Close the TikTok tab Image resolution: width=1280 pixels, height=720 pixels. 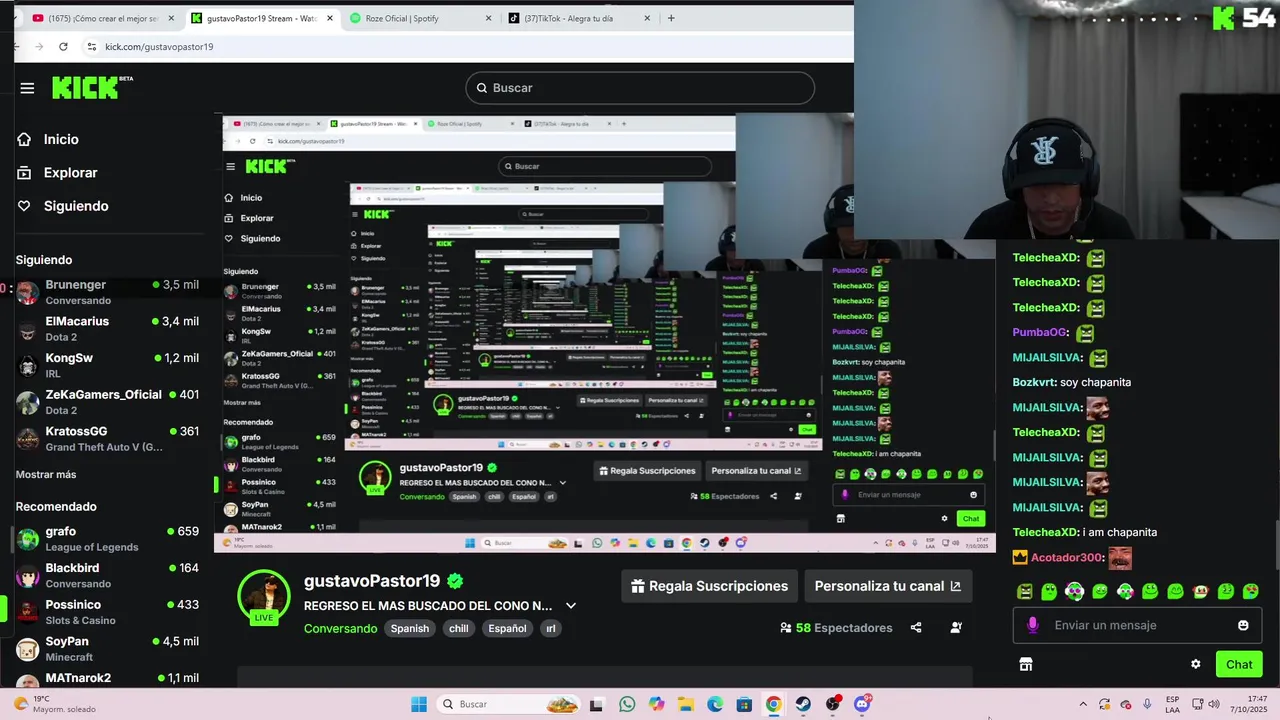click(647, 18)
